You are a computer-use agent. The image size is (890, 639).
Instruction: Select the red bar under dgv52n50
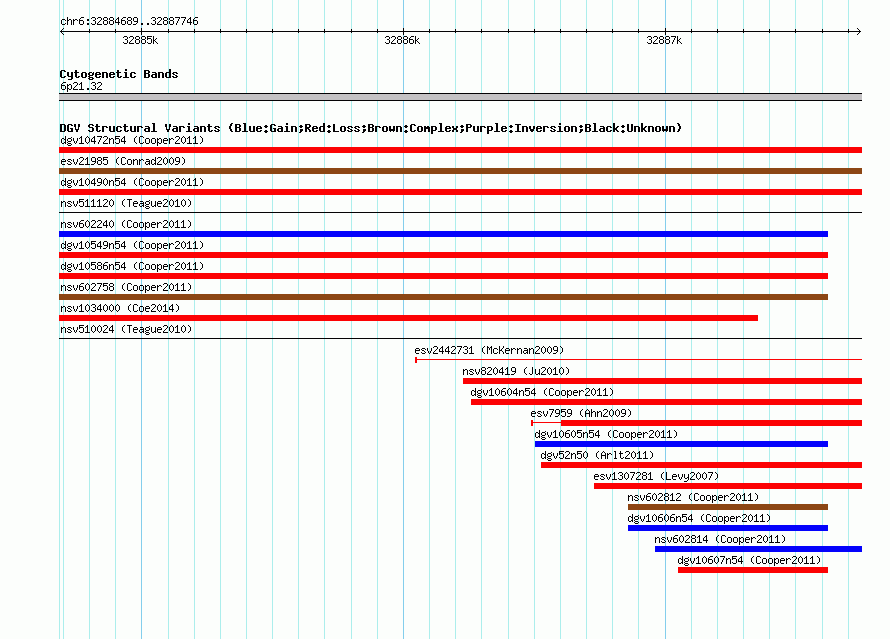(x=702, y=465)
